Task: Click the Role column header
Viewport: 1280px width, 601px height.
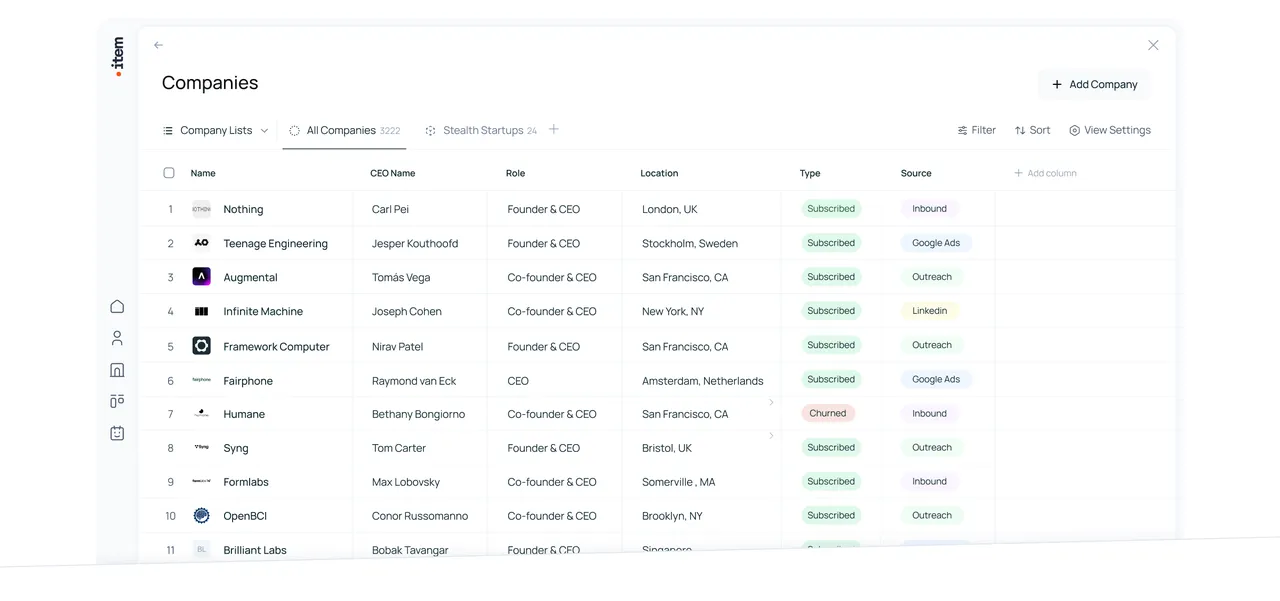Action: click(515, 173)
